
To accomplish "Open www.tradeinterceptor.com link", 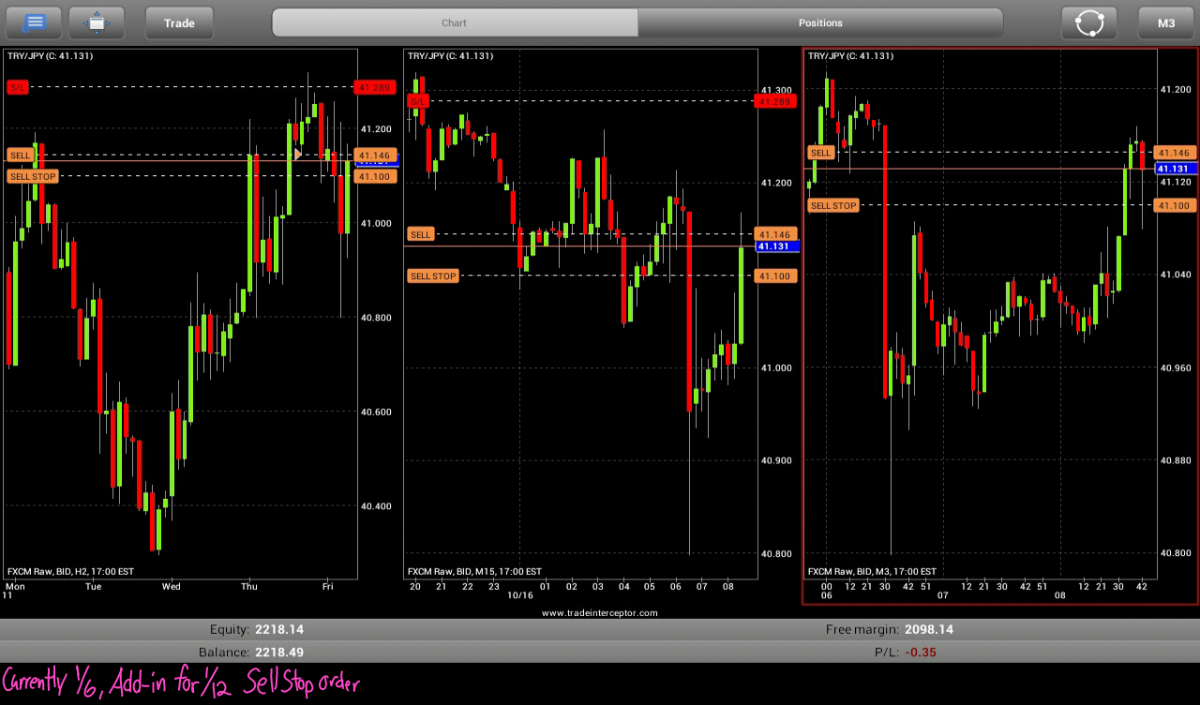I will point(599,612).
